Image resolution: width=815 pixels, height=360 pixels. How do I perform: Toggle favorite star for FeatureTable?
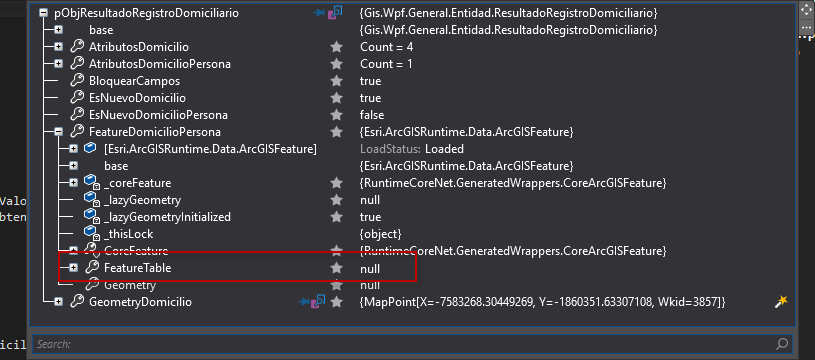(337, 268)
